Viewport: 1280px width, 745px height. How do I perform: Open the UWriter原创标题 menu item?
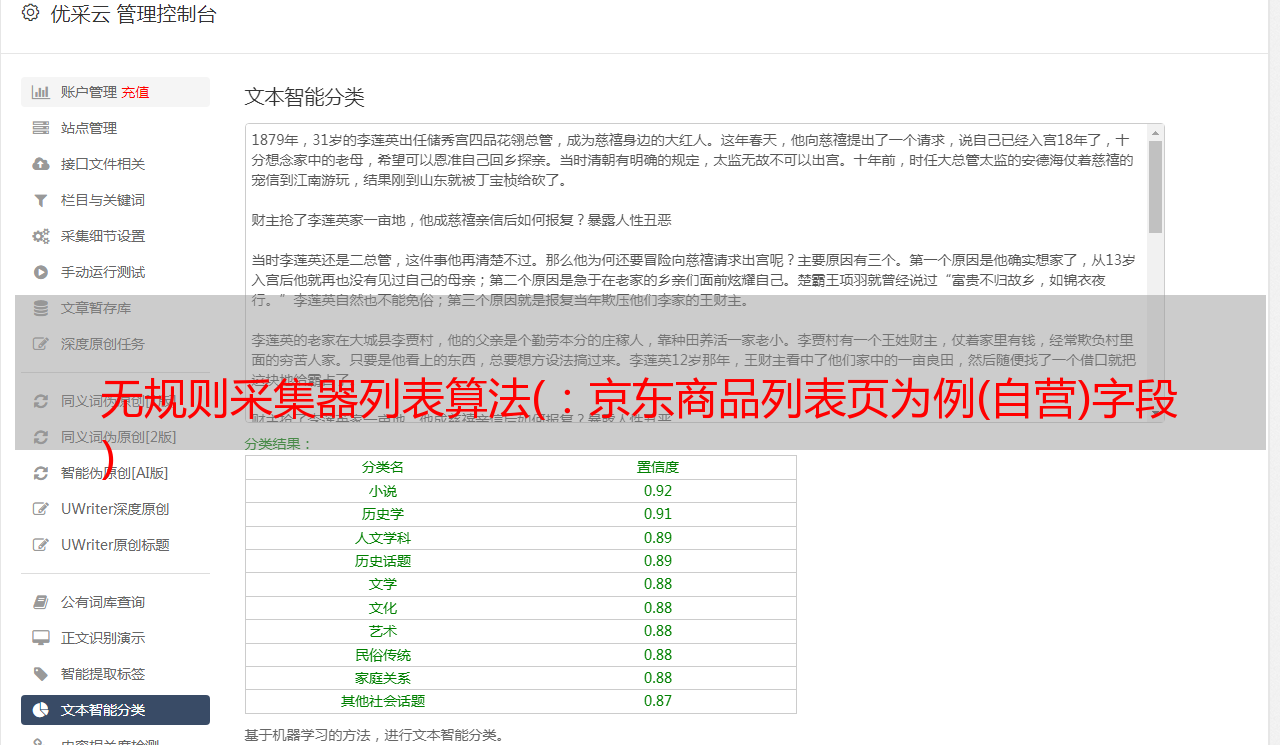coord(114,545)
